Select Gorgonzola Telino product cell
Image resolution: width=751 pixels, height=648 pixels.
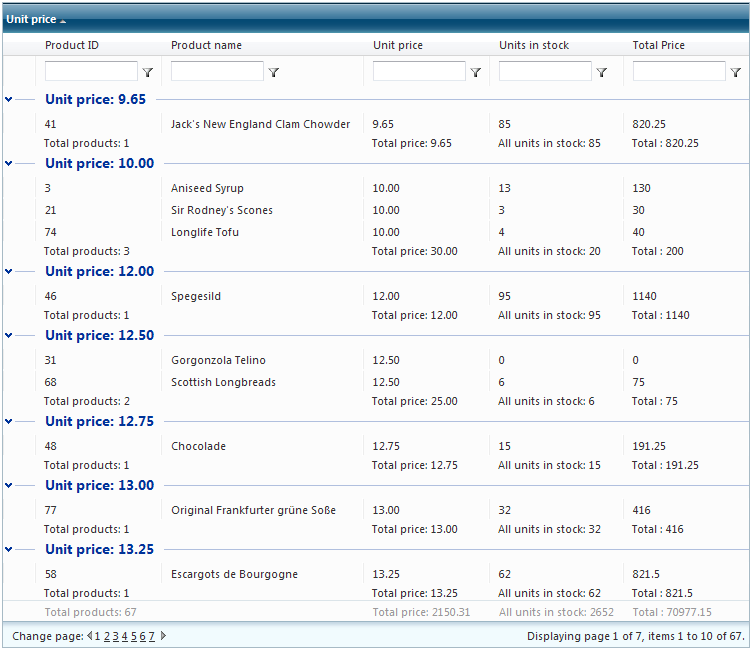point(218,360)
